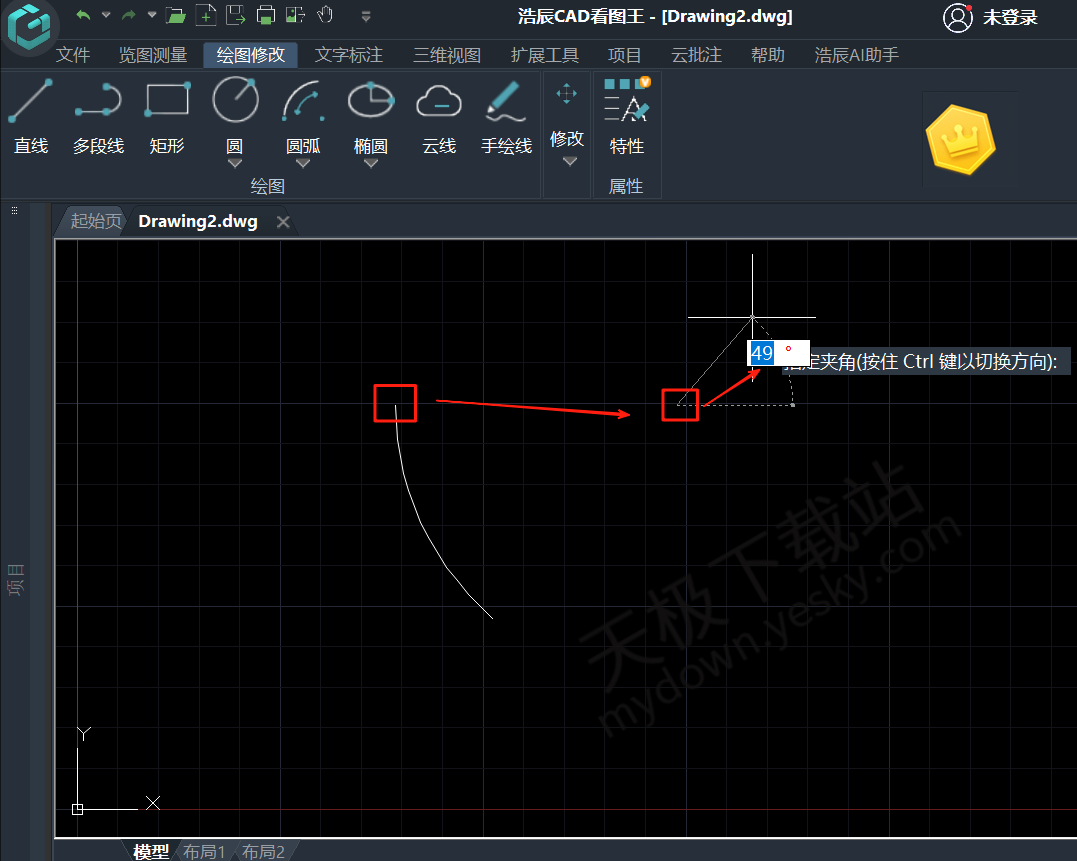Click the open folder icon
This screenshot has width=1077, height=861.
point(176,15)
